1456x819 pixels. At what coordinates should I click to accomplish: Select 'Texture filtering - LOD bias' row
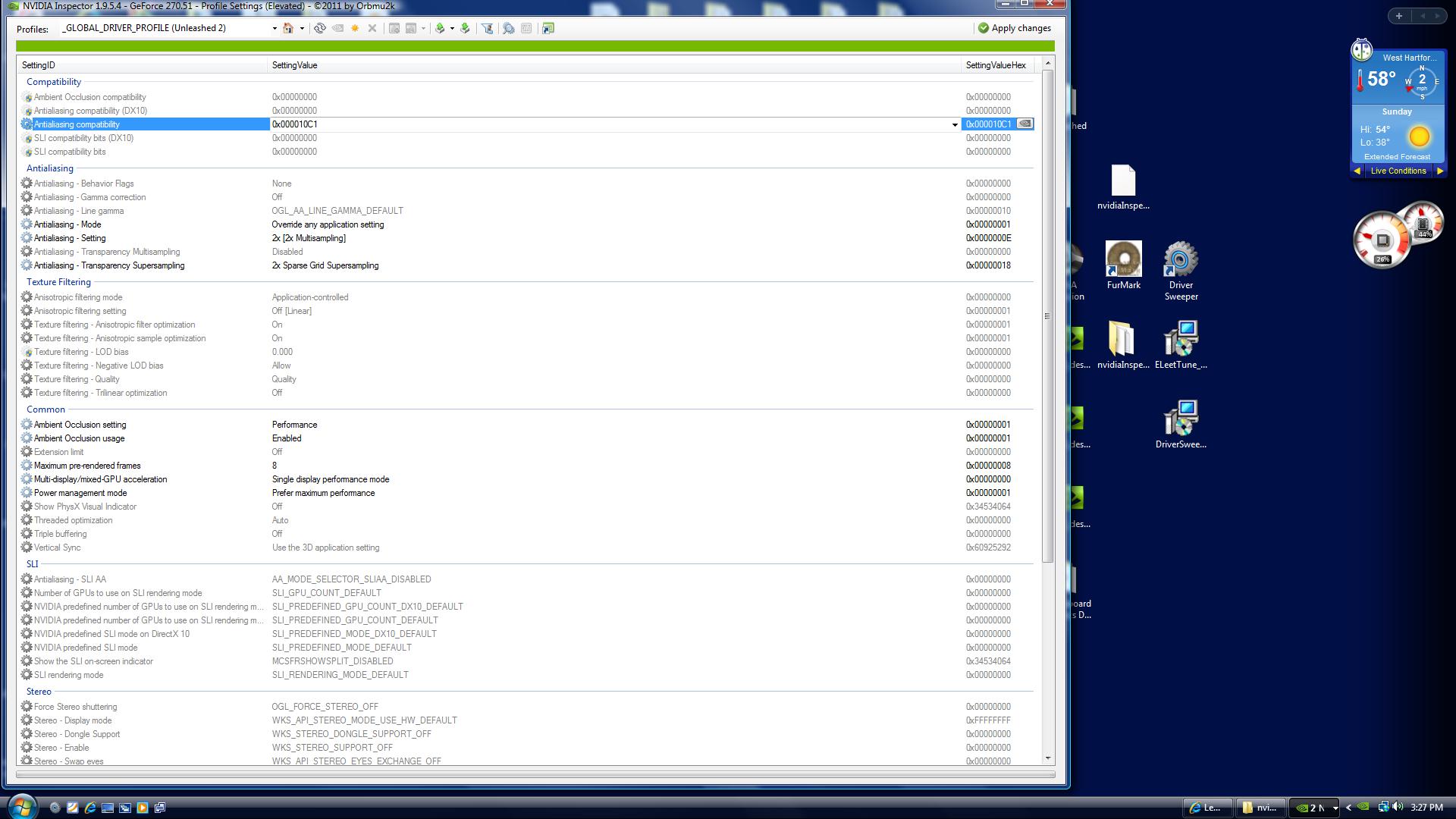[x=527, y=352]
